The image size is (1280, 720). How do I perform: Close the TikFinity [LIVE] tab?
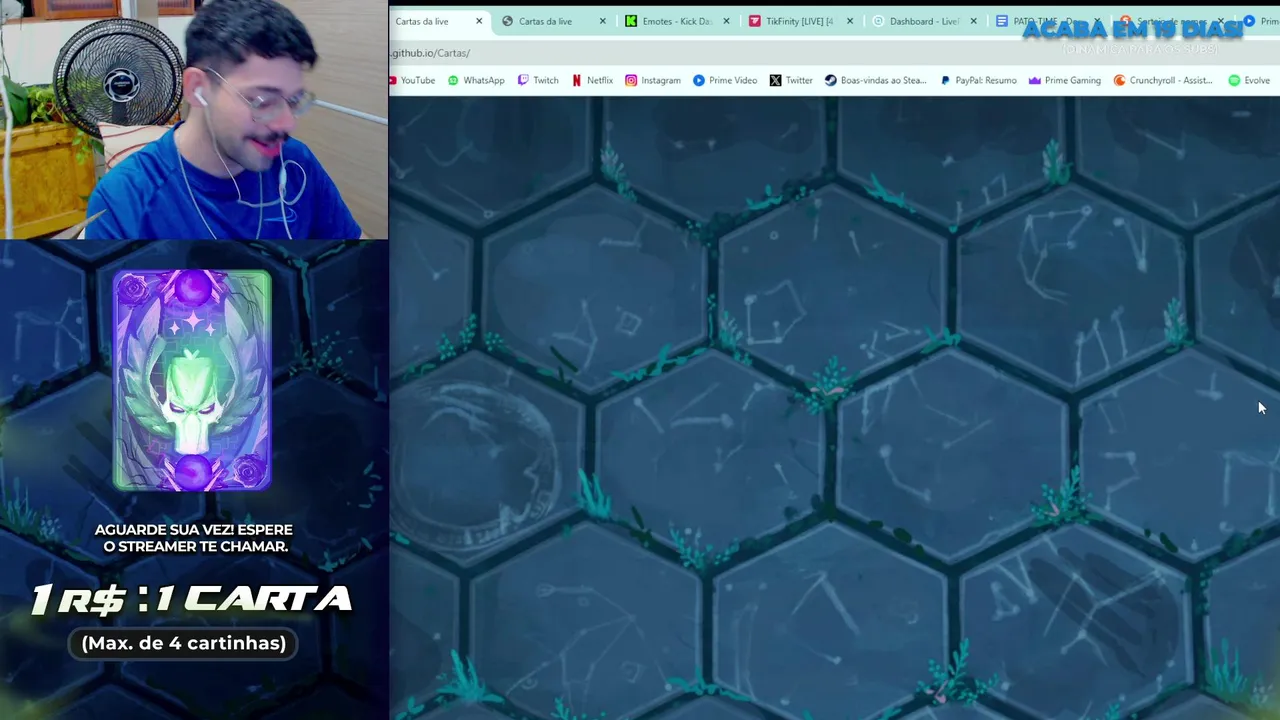coord(850,21)
